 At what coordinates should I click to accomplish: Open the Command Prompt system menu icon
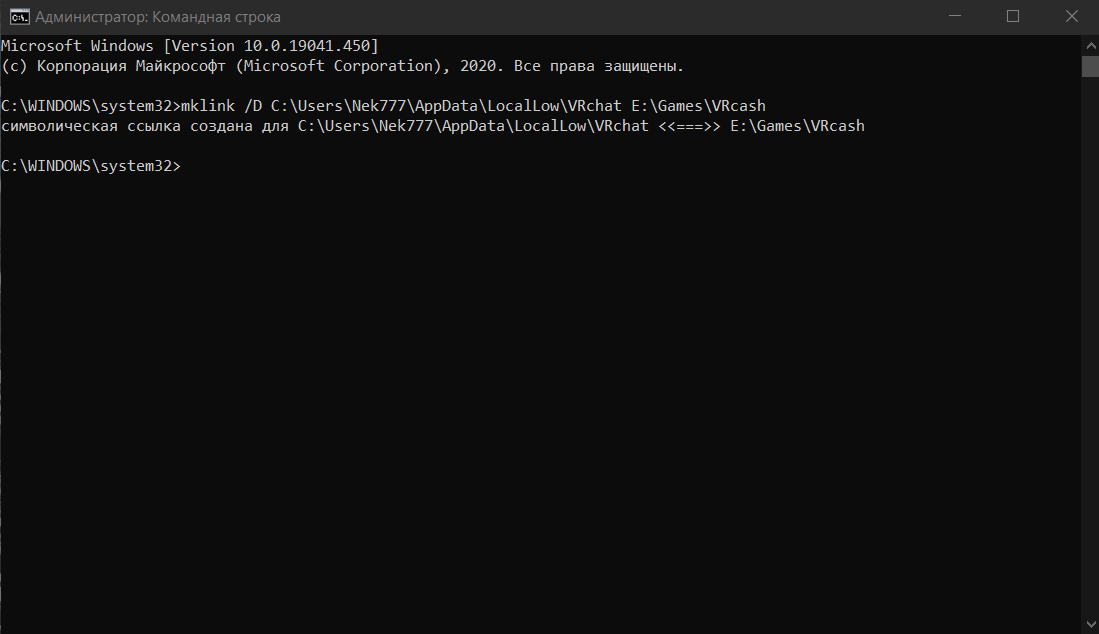(x=18, y=16)
